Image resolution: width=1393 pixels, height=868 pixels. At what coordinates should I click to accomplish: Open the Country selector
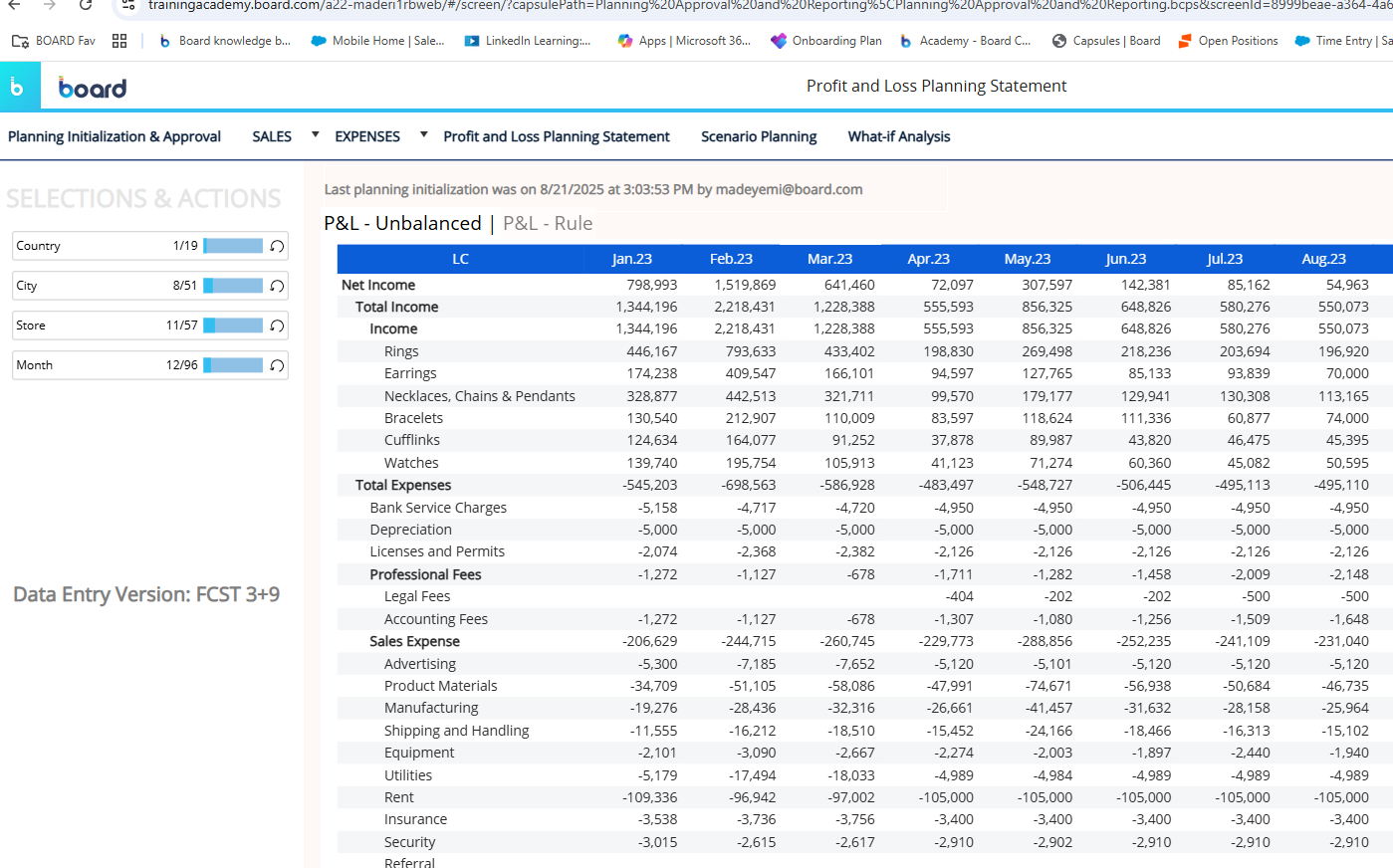click(150, 246)
